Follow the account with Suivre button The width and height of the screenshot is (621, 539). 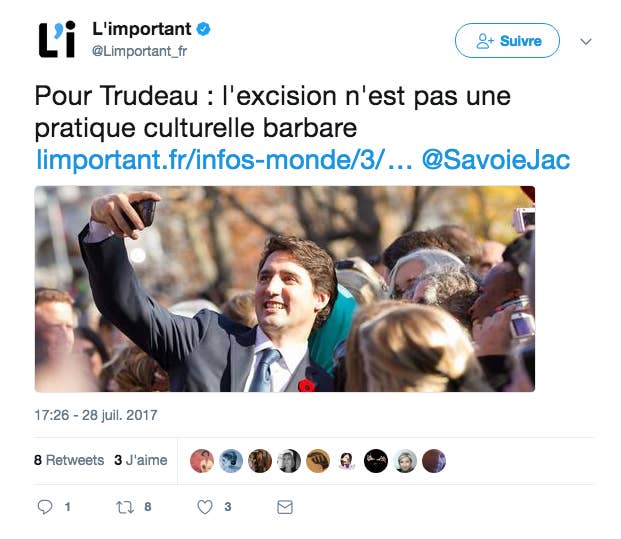tap(507, 40)
